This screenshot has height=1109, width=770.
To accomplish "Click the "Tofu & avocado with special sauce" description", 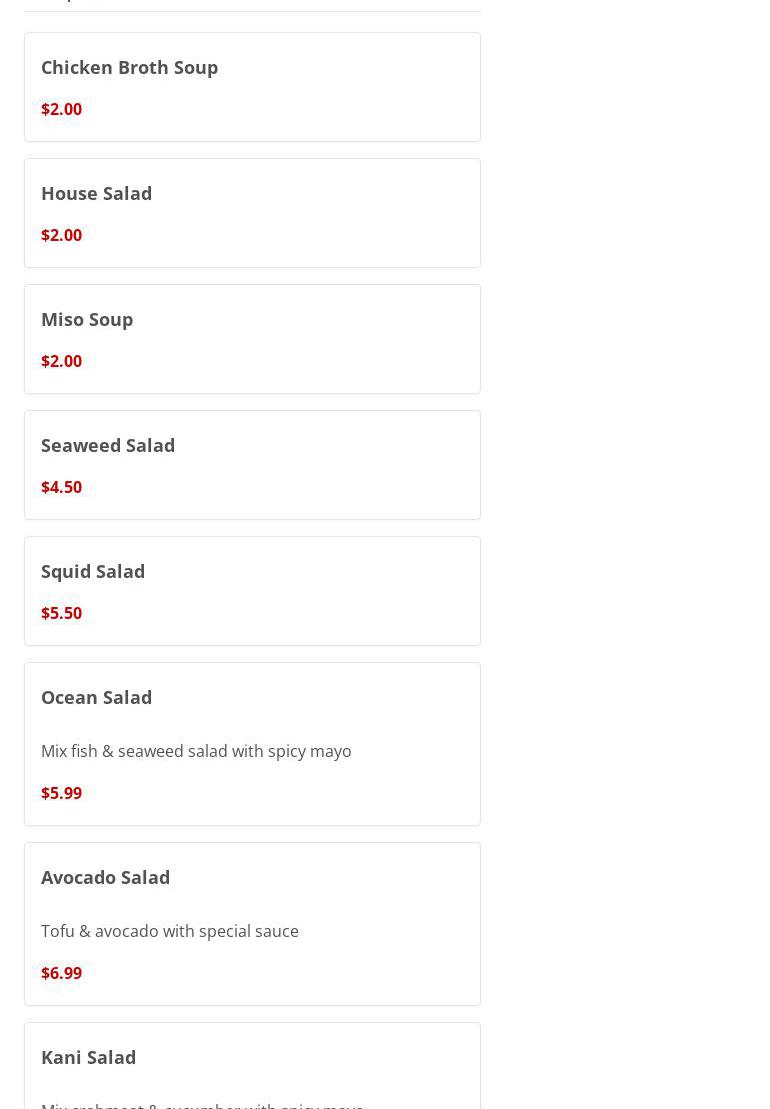I will [x=170, y=931].
